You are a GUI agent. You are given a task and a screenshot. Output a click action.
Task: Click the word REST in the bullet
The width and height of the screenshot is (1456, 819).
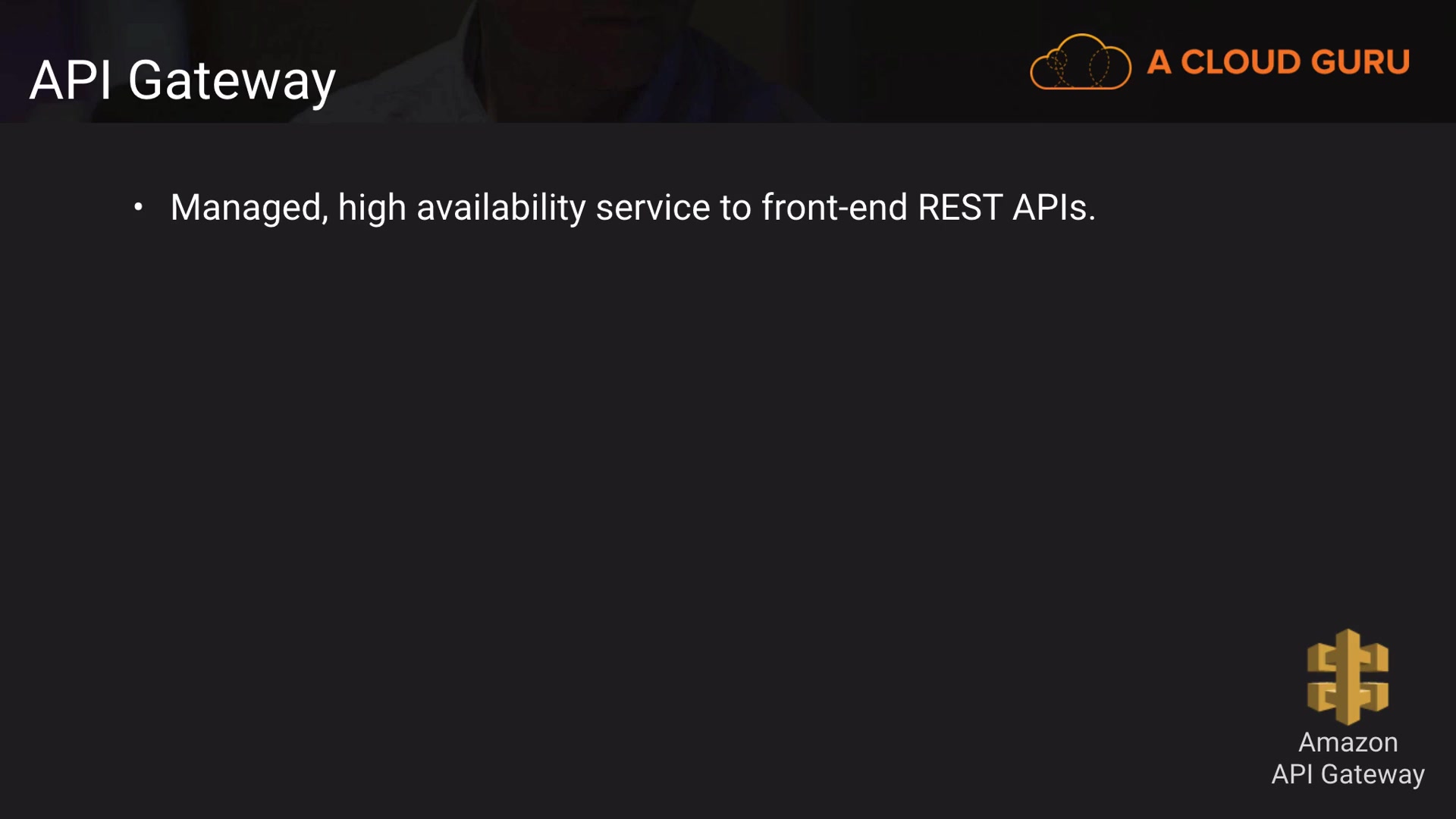tap(959, 208)
